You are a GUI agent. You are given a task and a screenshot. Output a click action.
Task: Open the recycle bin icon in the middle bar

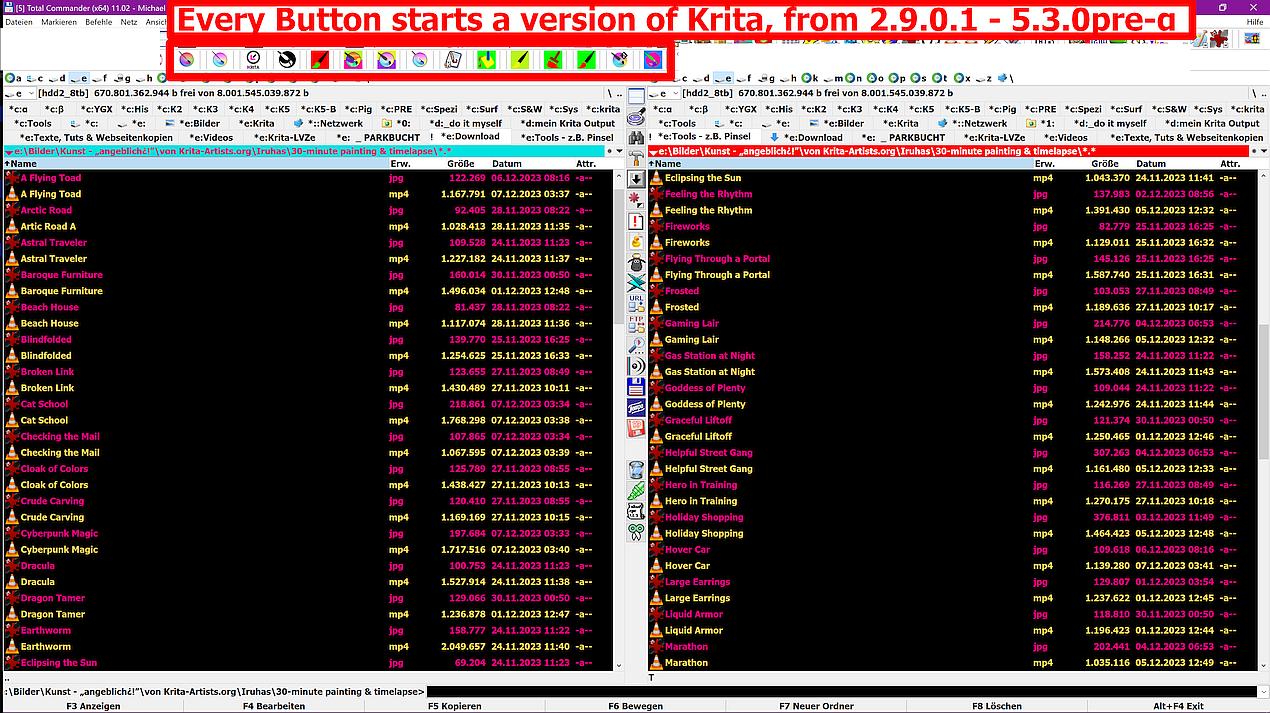[x=636, y=470]
